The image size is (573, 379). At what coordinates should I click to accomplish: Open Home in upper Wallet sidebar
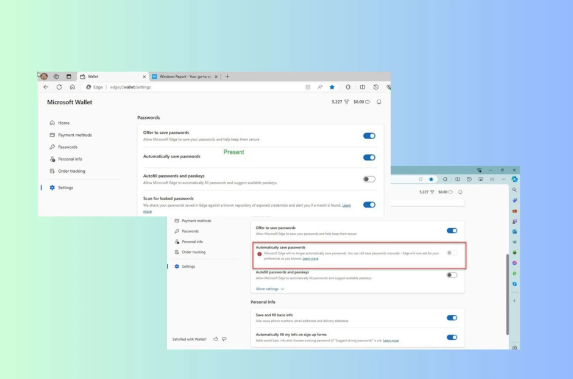[x=60, y=123]
